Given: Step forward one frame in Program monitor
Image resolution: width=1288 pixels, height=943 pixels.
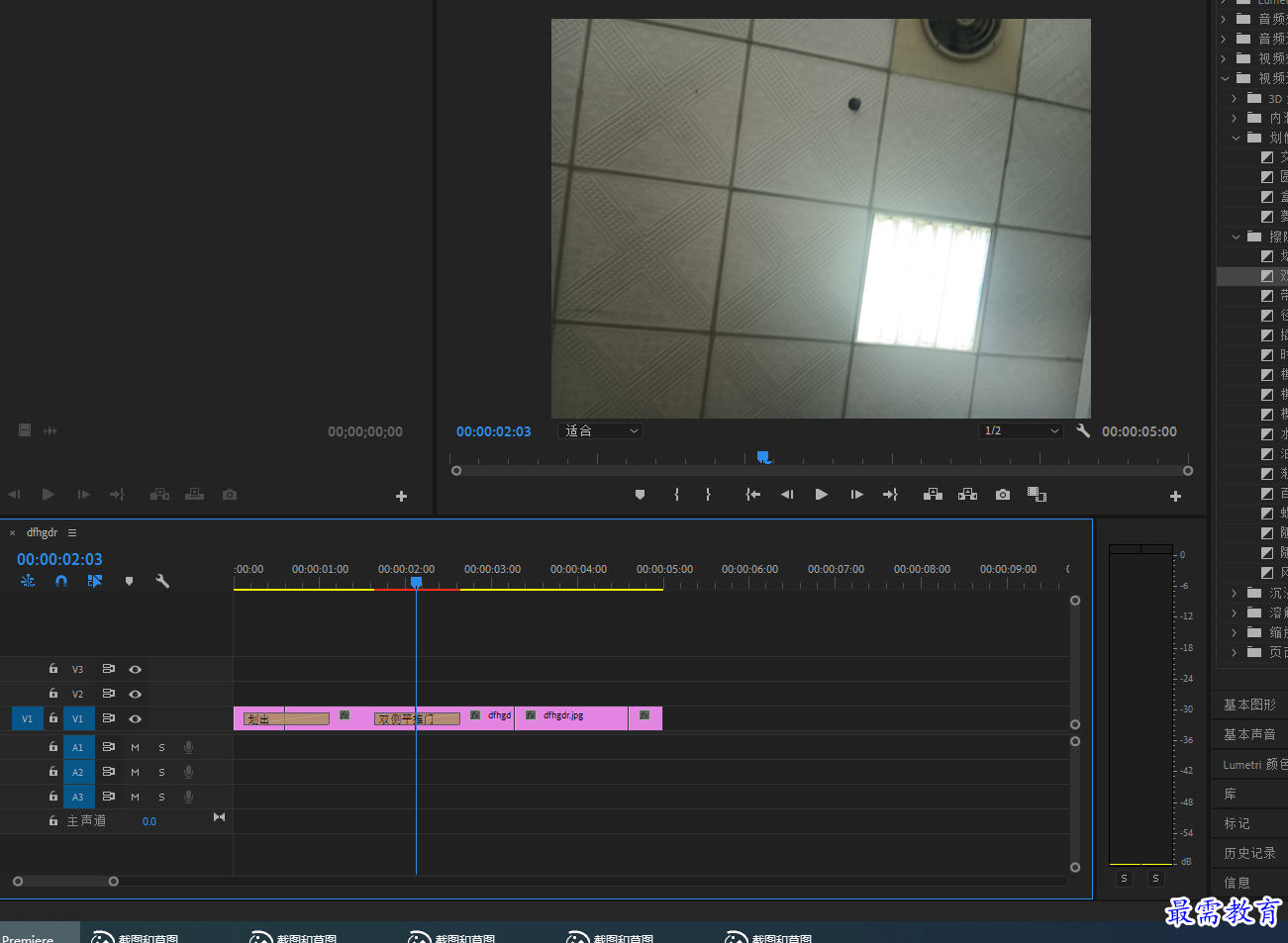Looking at the screenshot, I should [857, 495].
